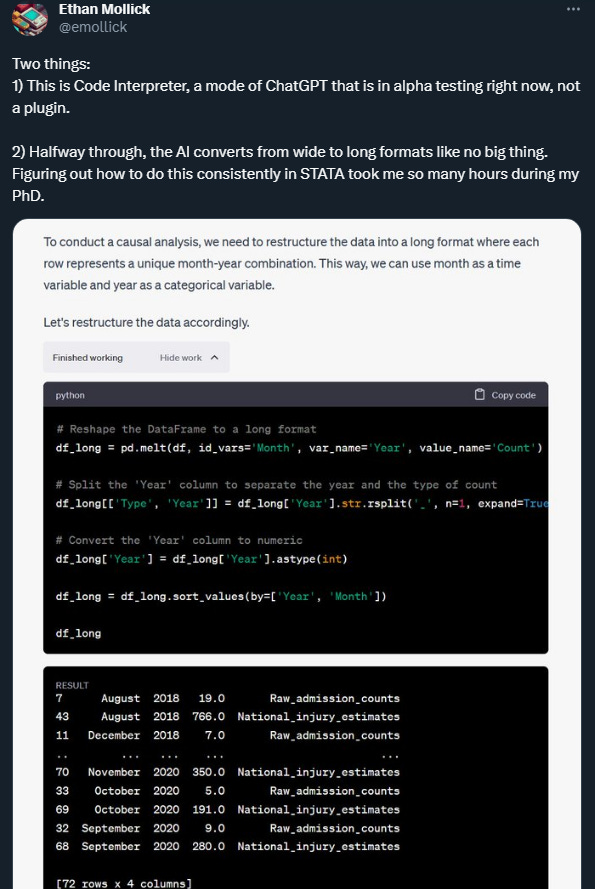Click the Finished working status text
This screenshot has height=889, width=595.
coord(87,357)
